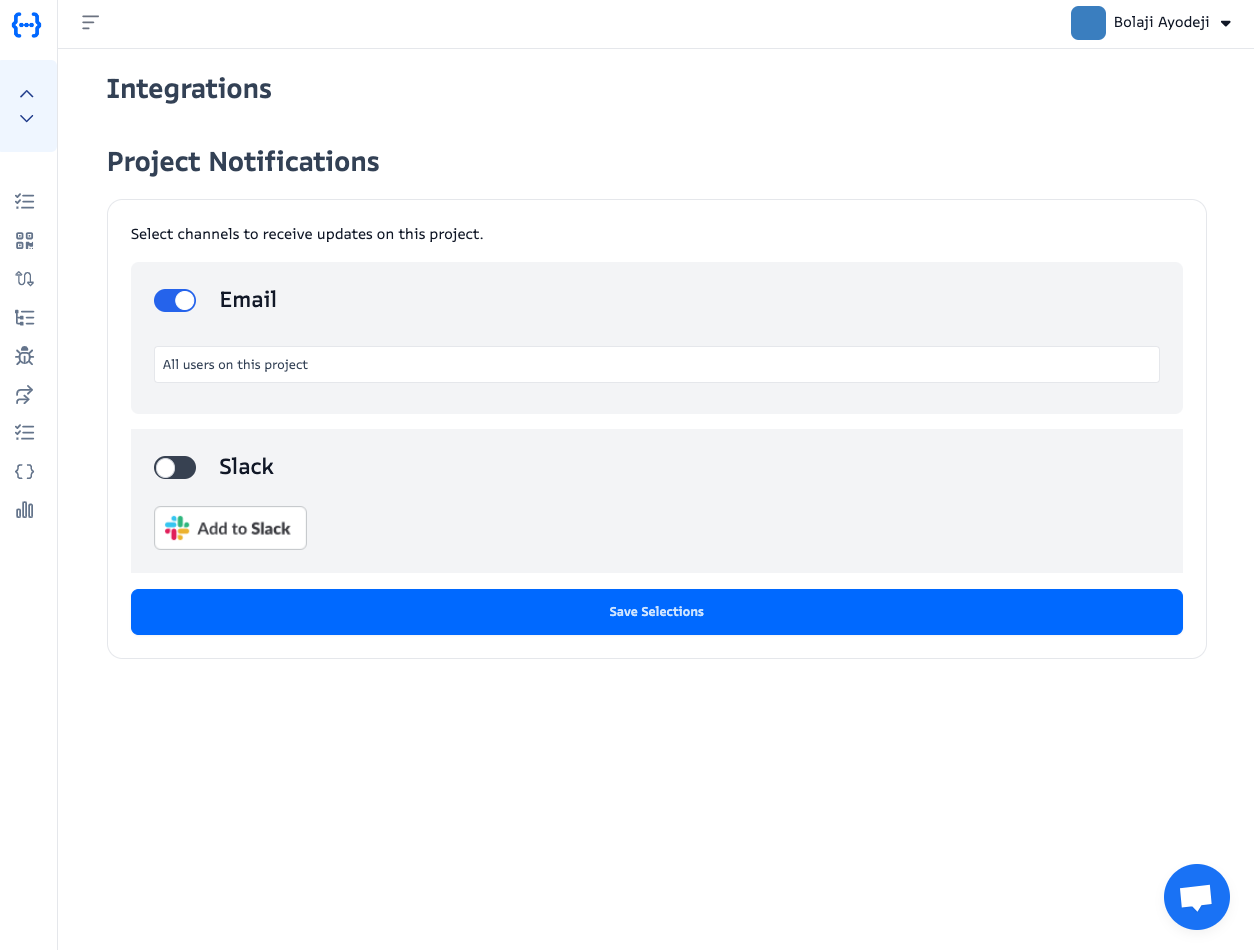Open the QR code panel icon
Viewport: 1254px width, 950px height.
pos(24,240)
